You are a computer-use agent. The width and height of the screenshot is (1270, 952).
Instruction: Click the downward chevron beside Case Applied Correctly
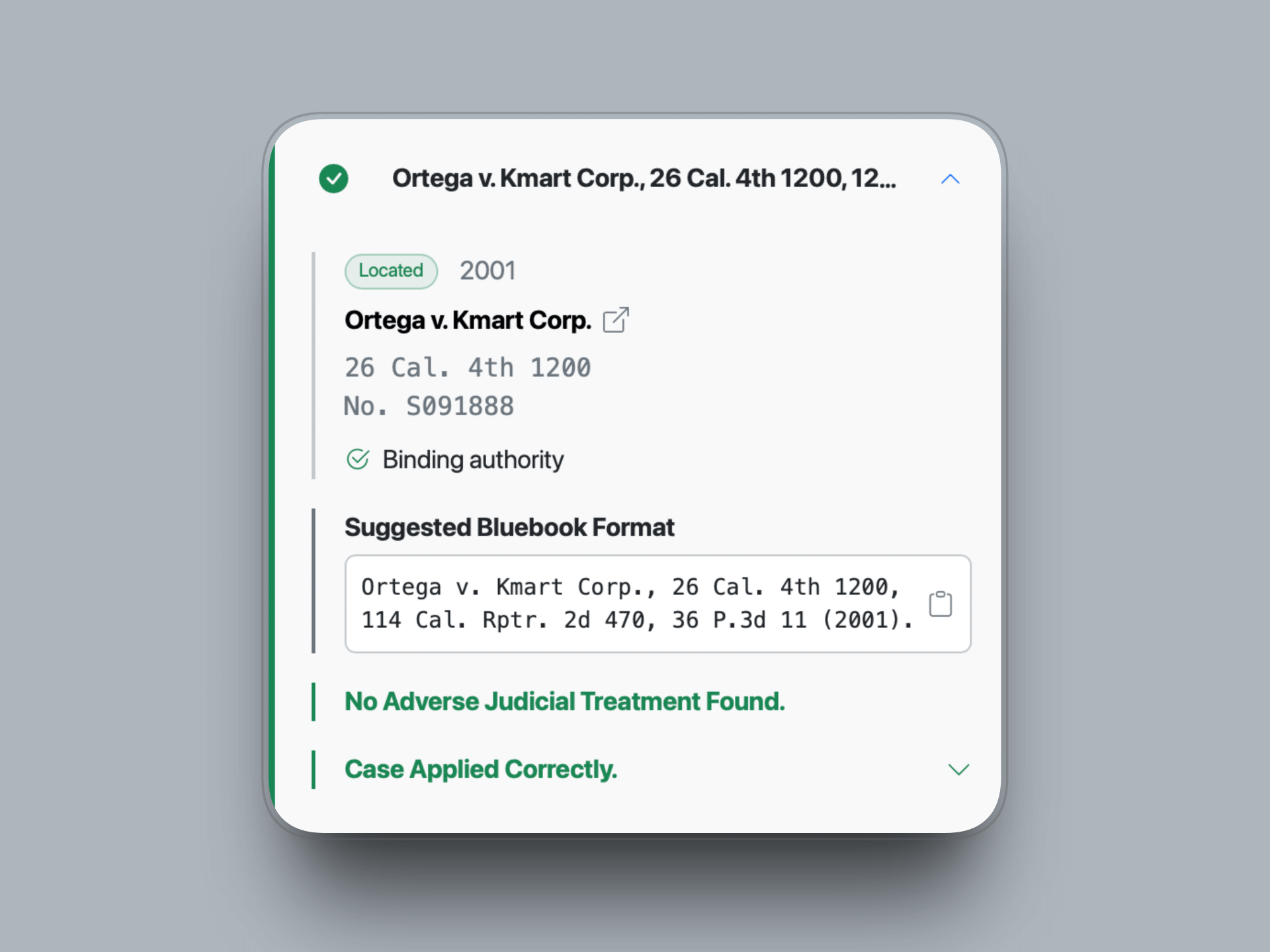(x=958, y=769)
